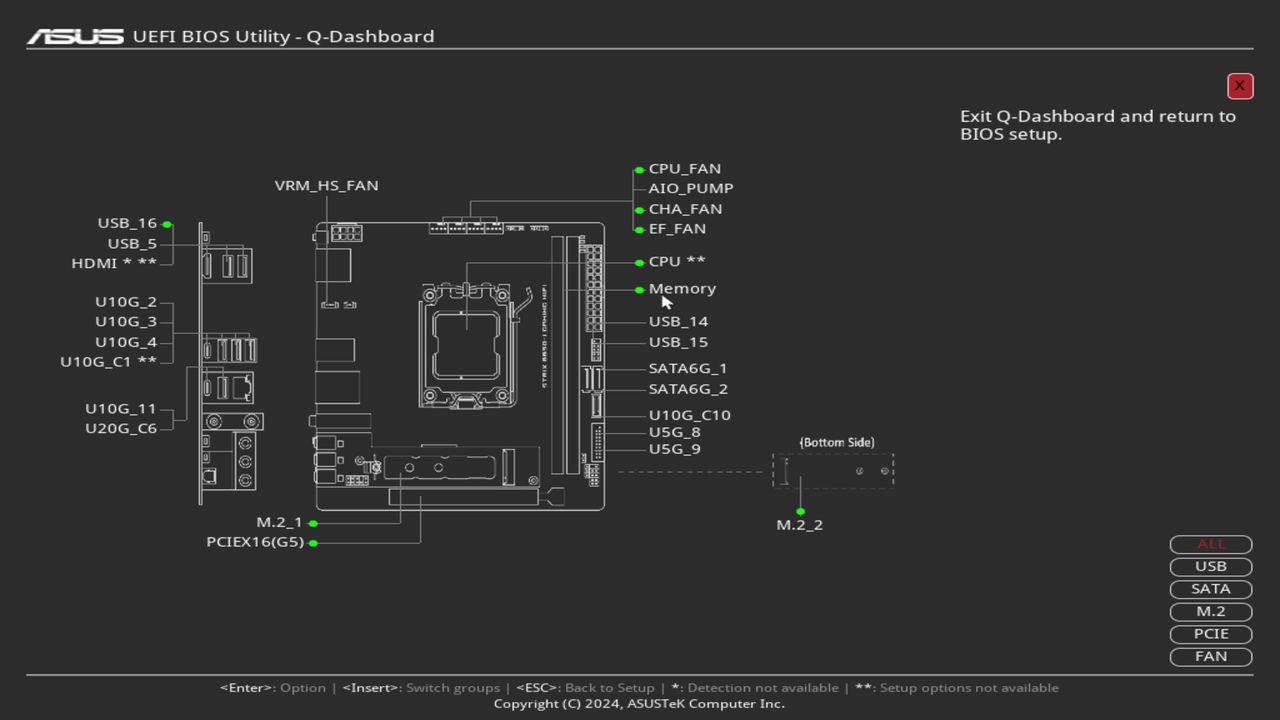Select the USB_14 header label

tap(678, 322)
